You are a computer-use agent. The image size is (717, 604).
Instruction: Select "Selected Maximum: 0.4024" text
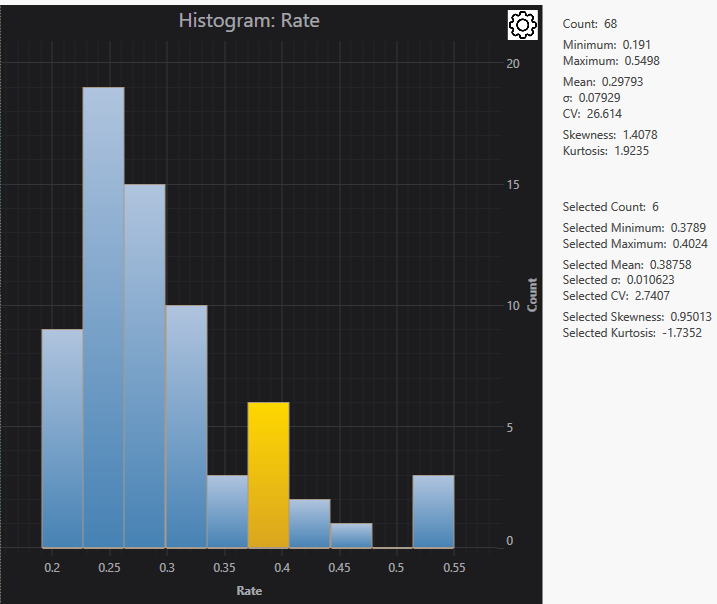point(635,244)
